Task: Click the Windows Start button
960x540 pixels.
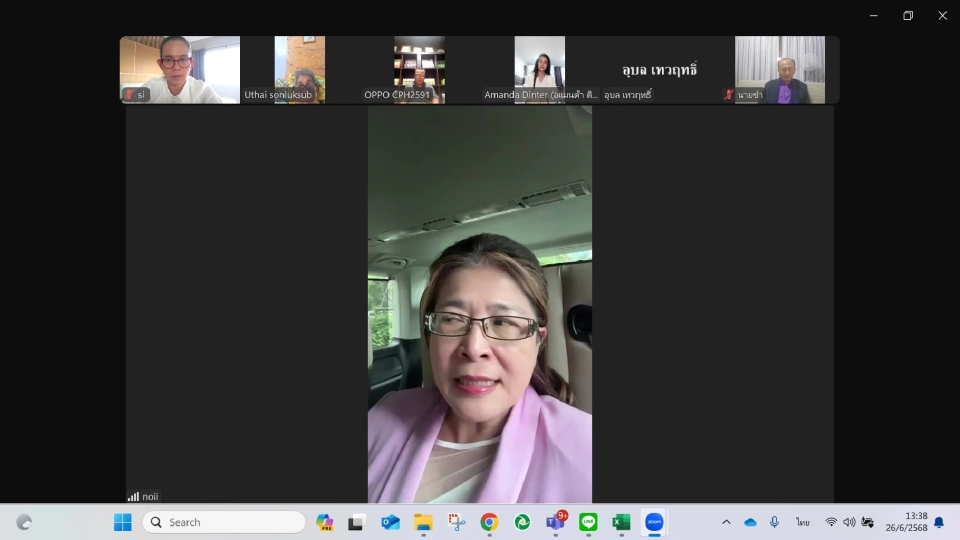Action: [x=123, y=522]
